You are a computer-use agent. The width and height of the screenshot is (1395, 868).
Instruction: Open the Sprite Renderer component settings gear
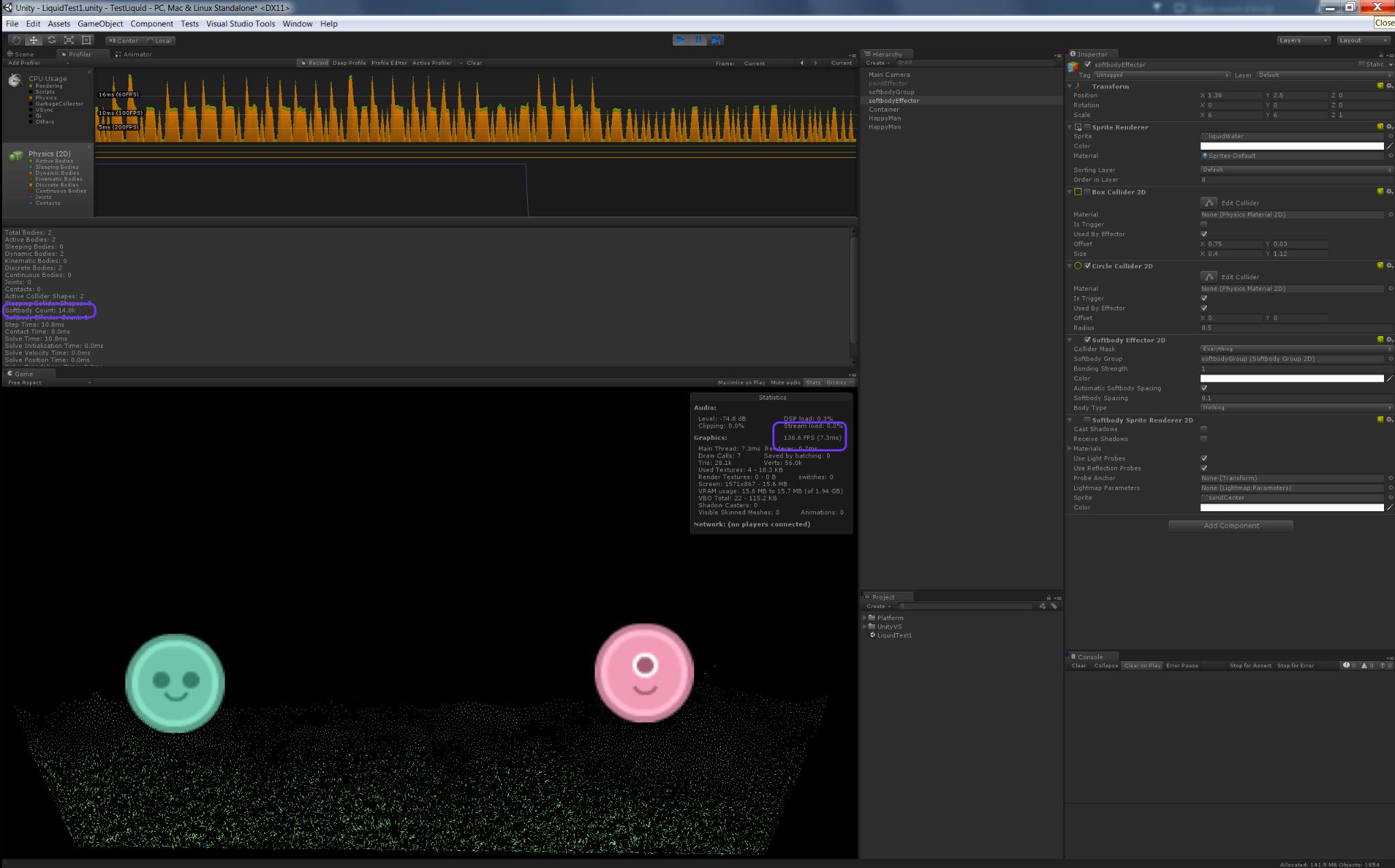[x=1390, y=127]
